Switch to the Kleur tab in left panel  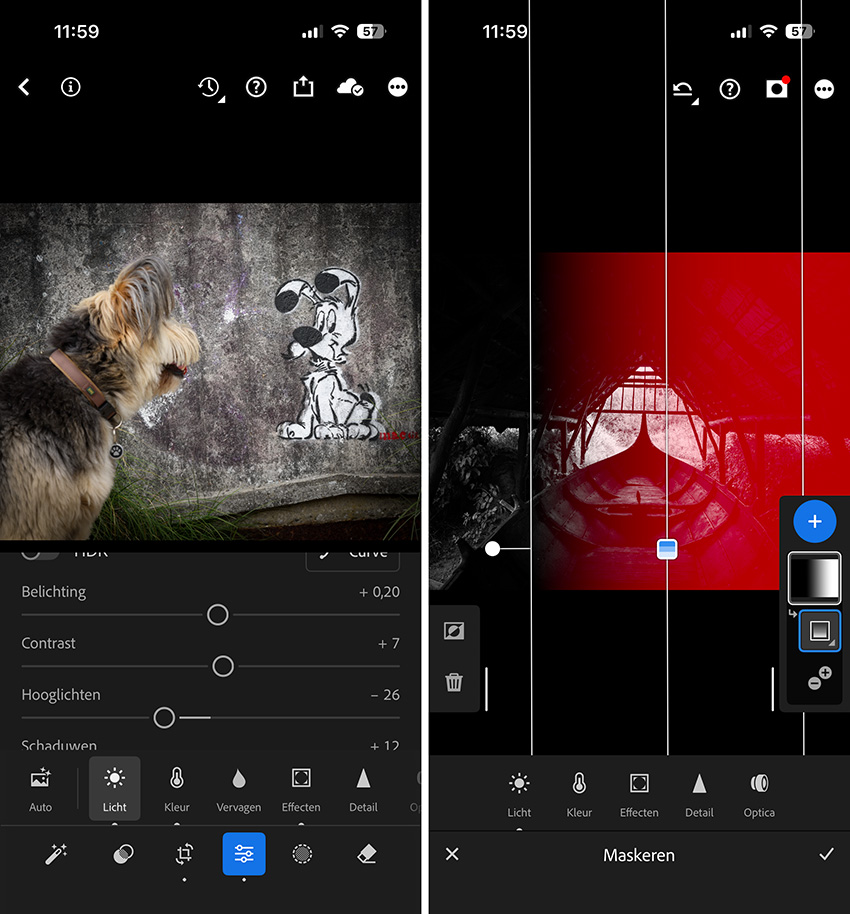point(176,789)
